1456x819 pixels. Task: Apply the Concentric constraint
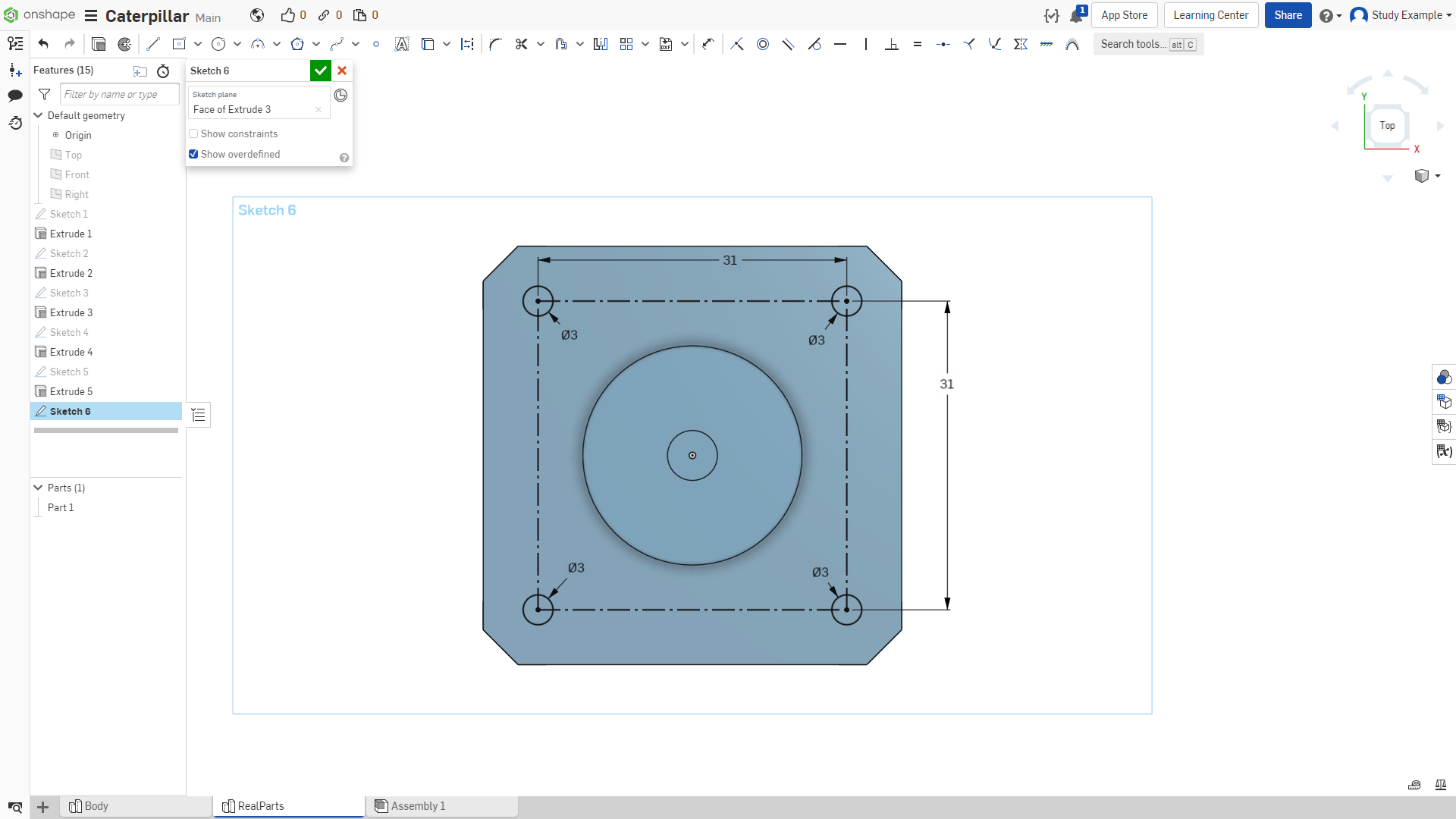(x=763, y=44)
